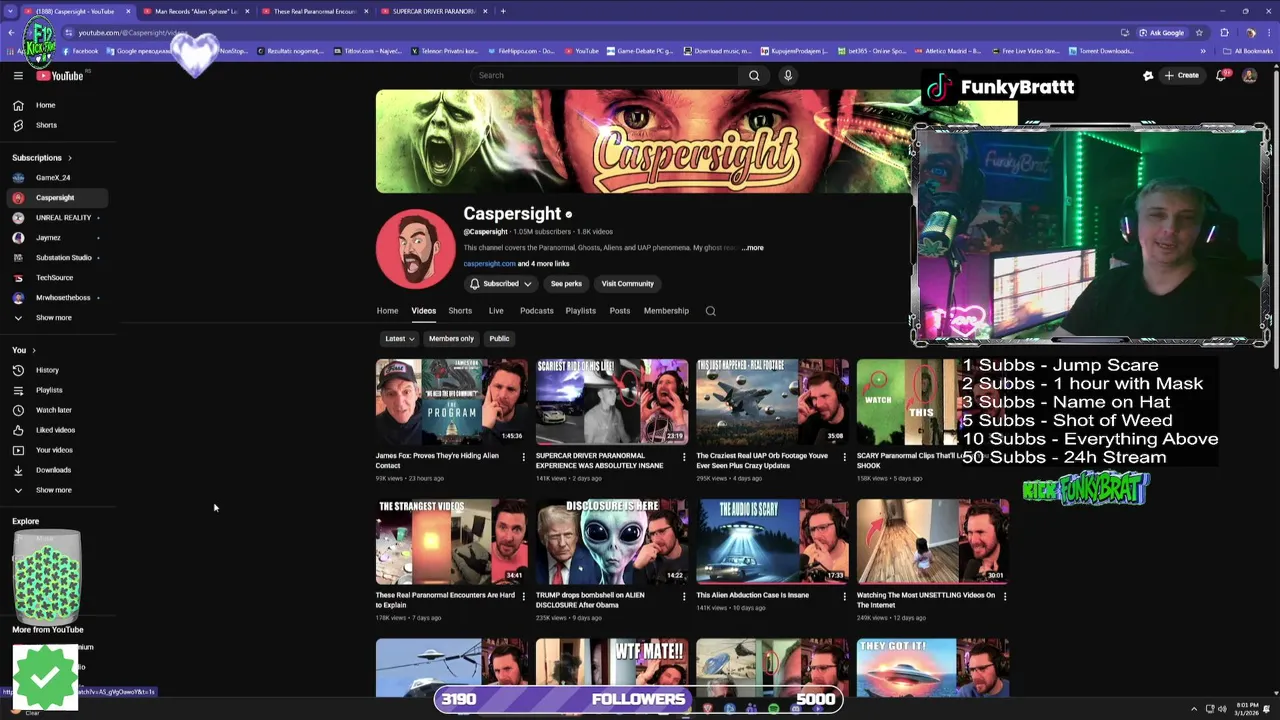Bookmark this page with star icon

pyautogui.click(x=1199, y=32)
